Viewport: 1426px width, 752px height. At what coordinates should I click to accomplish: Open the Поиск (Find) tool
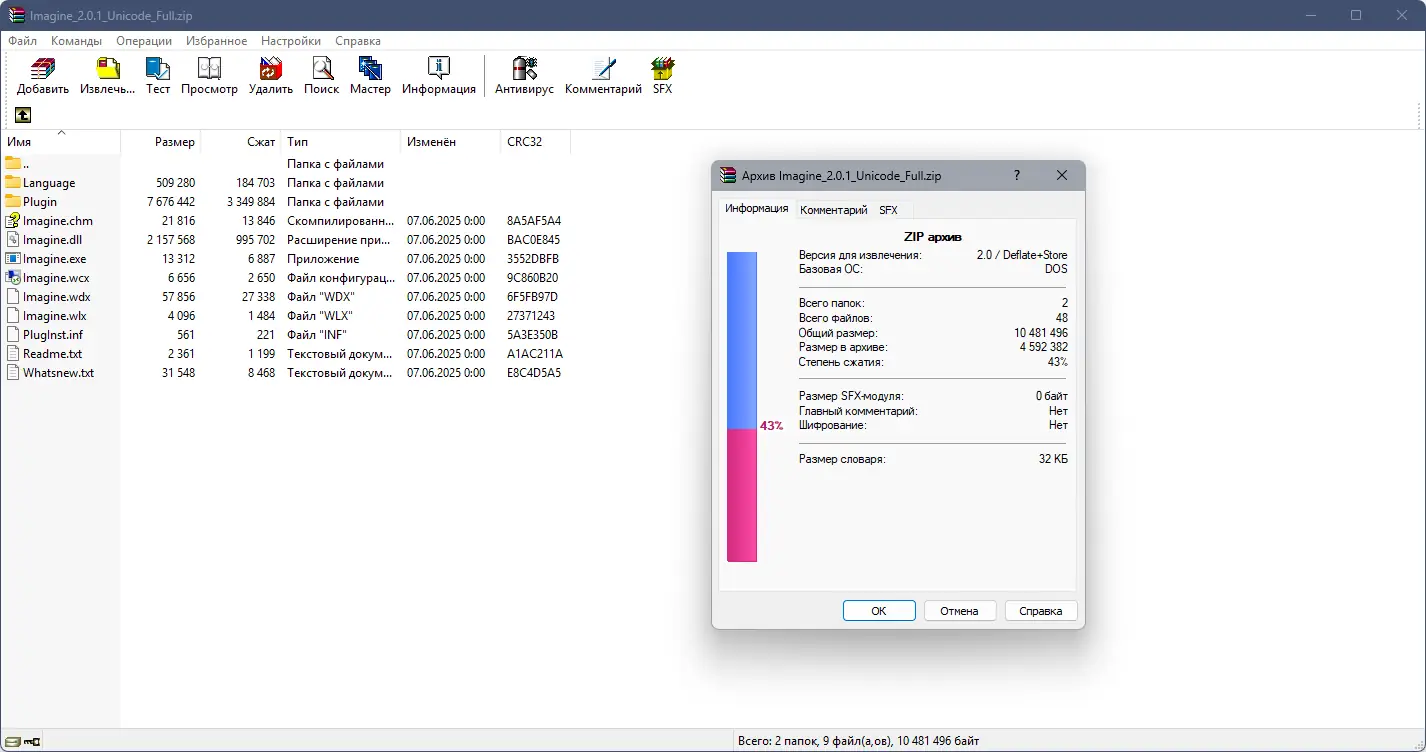(x=322, y=68)
